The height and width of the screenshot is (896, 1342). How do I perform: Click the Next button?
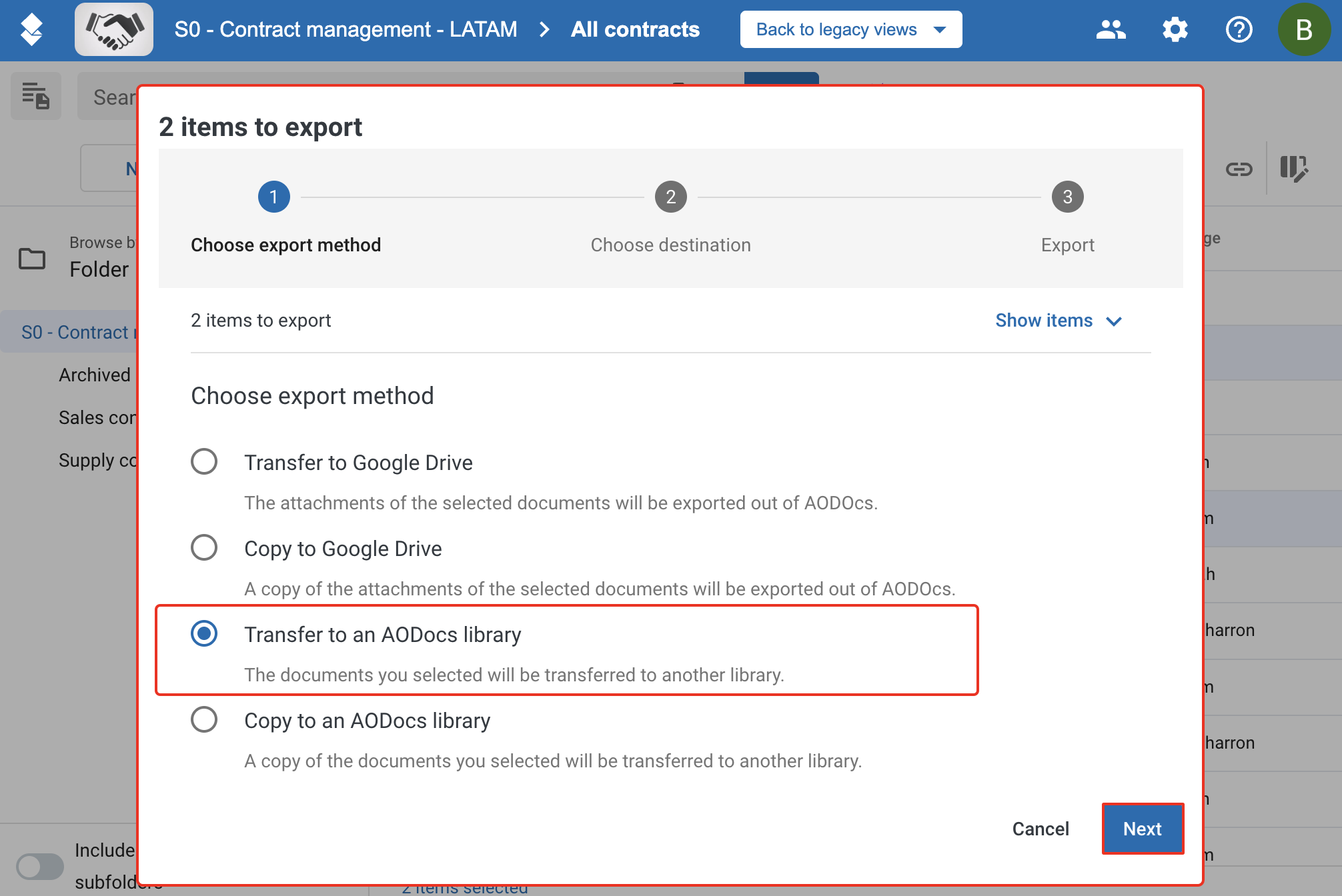(1143, 829)
